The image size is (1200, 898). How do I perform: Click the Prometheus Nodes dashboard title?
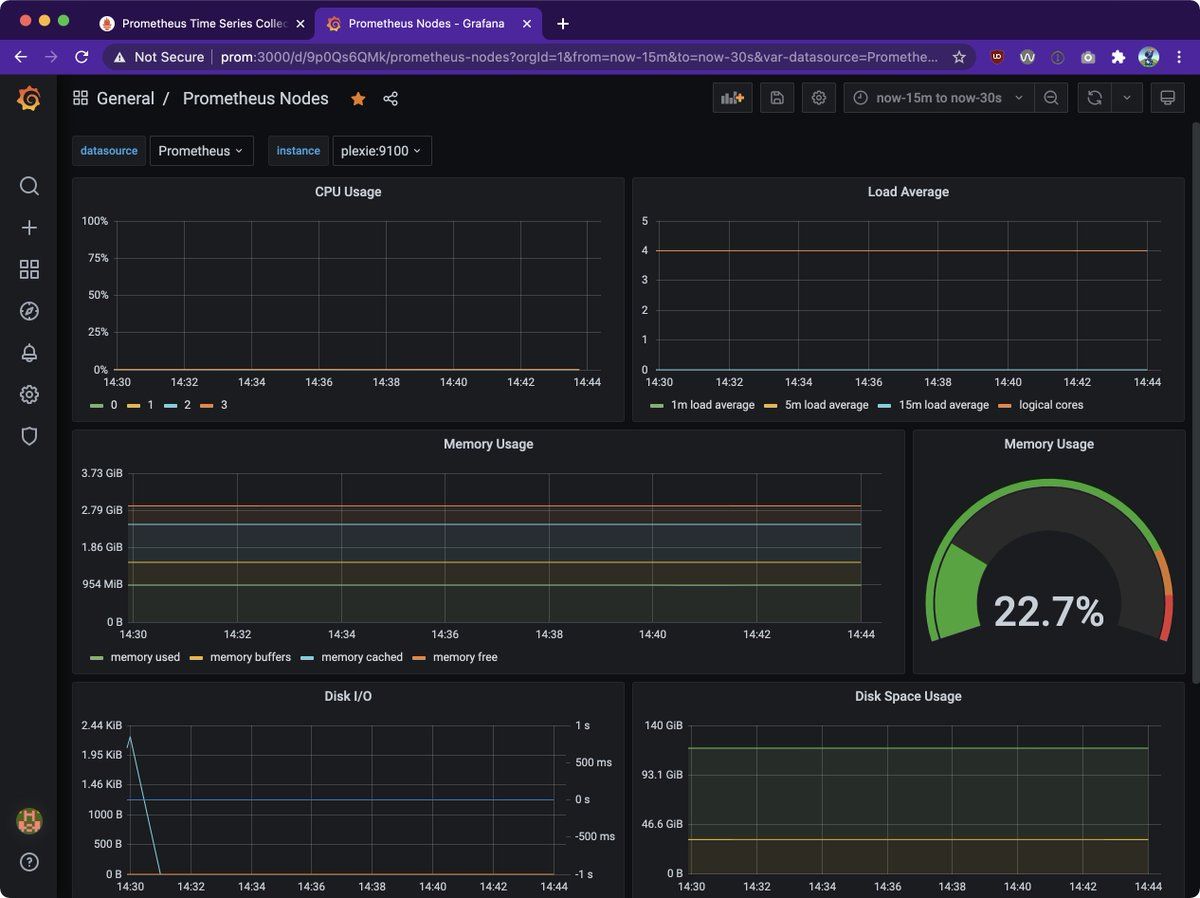point(255,98)
